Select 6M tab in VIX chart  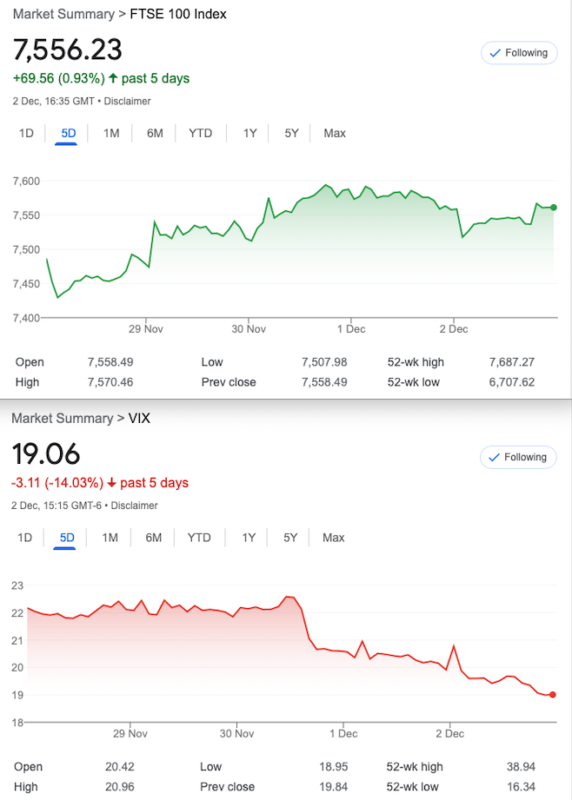[154, 538]
